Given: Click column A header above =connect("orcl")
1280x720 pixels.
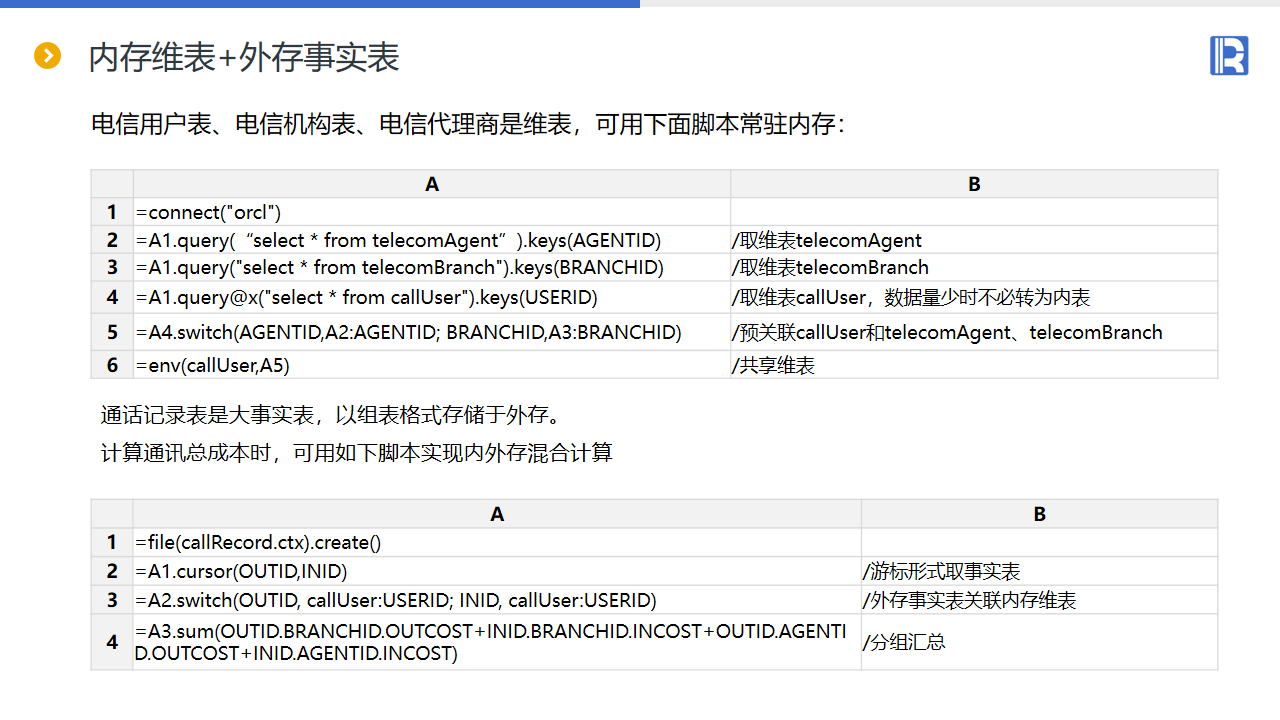Looking at the screenshot, I should click(432, 184).
